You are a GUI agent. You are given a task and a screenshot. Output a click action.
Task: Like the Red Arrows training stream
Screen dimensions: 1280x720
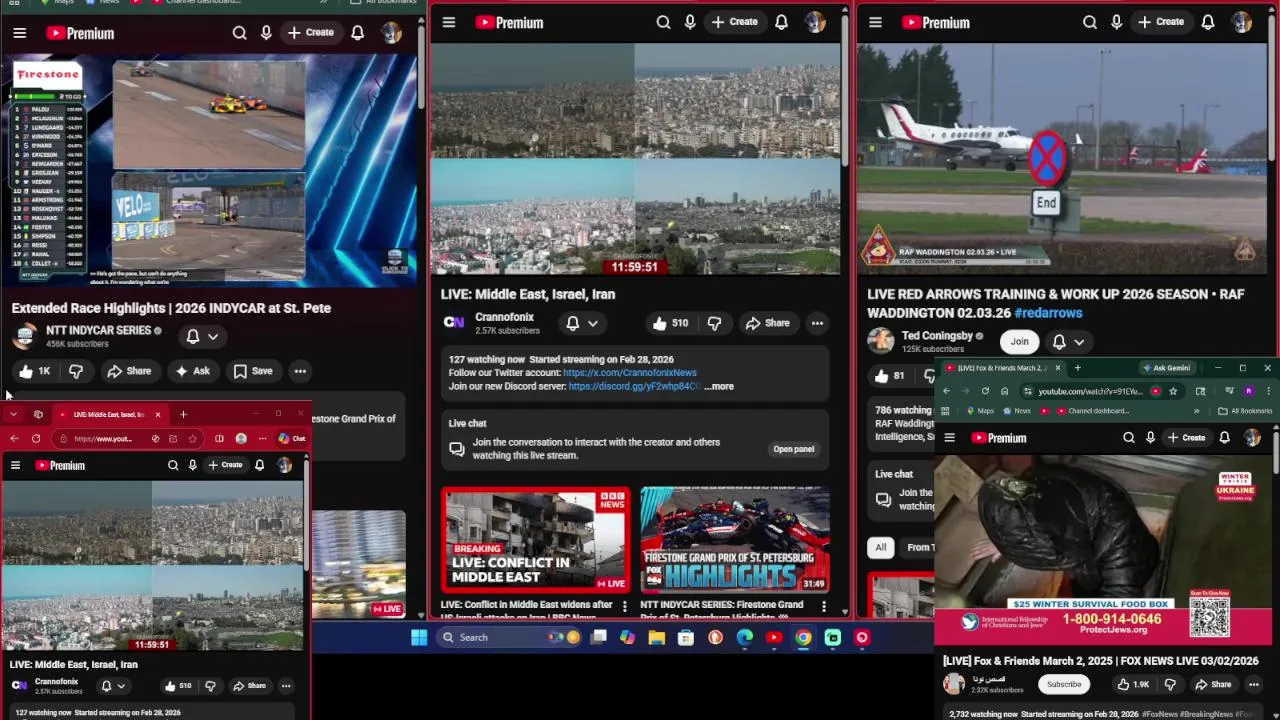(x=888, y=376)
